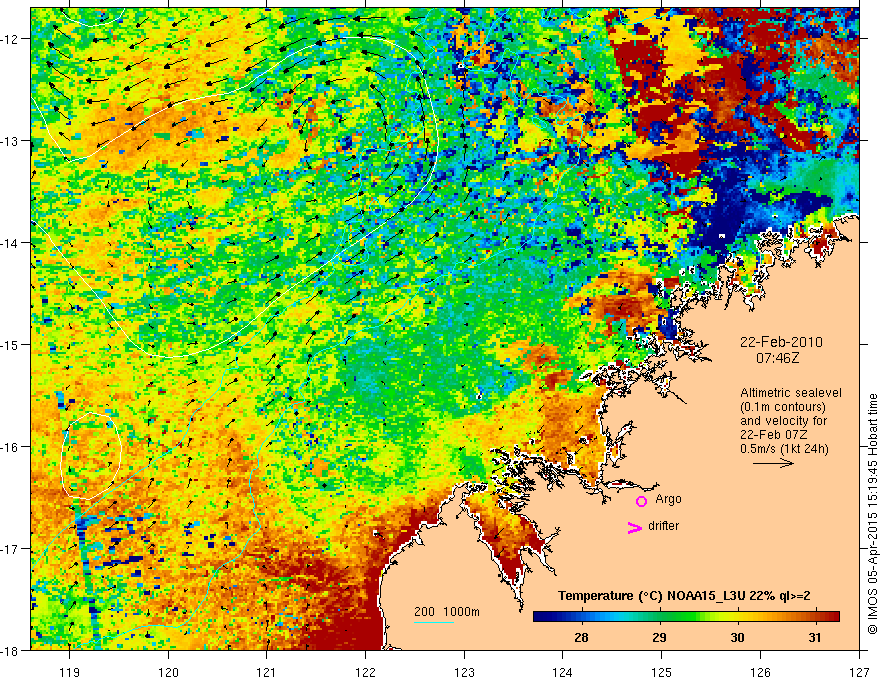
Task: Click the Temperature NOAA15_L3U title text
Action: 684,596
